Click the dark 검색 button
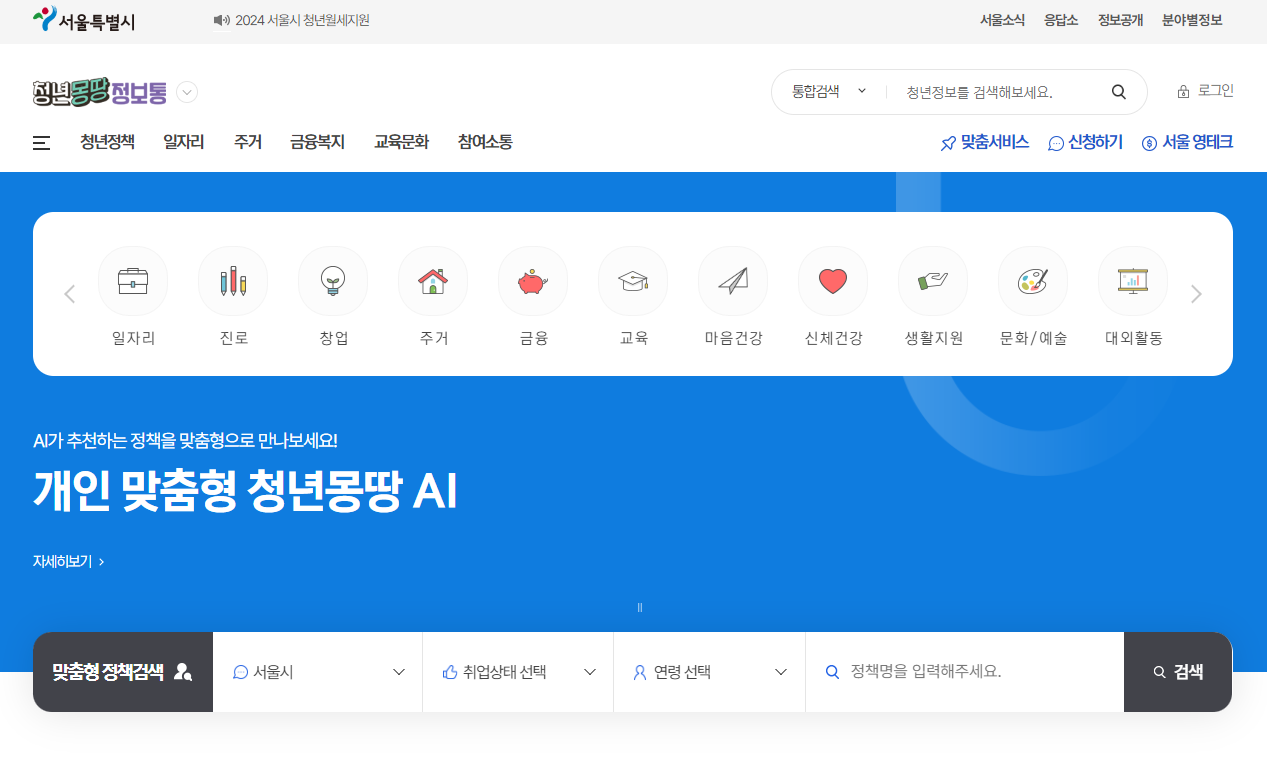This screenshot has width=1267, height=779. (x=1178, y=672)
